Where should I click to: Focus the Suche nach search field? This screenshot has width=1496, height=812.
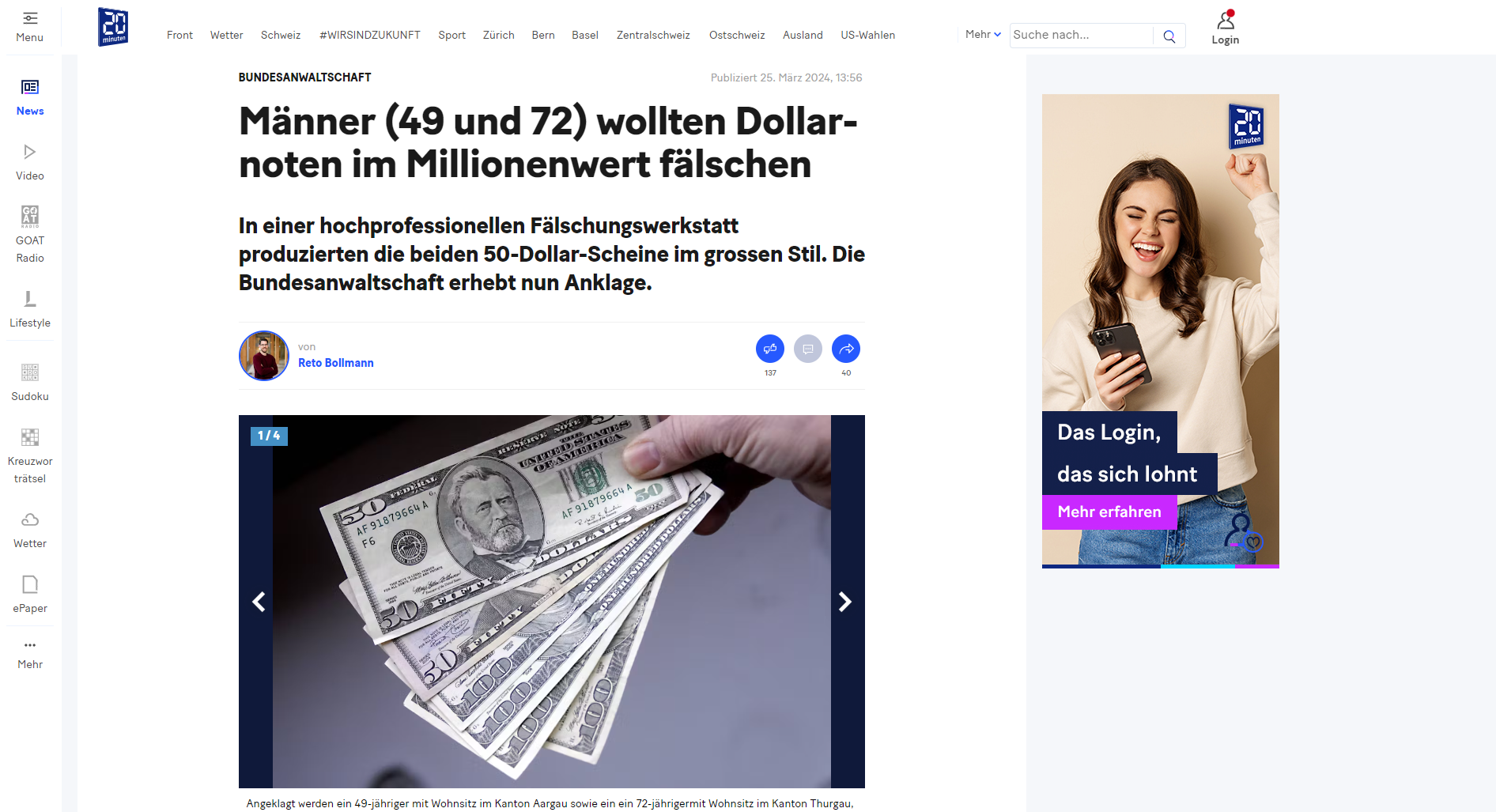(x=1081, y=35)
